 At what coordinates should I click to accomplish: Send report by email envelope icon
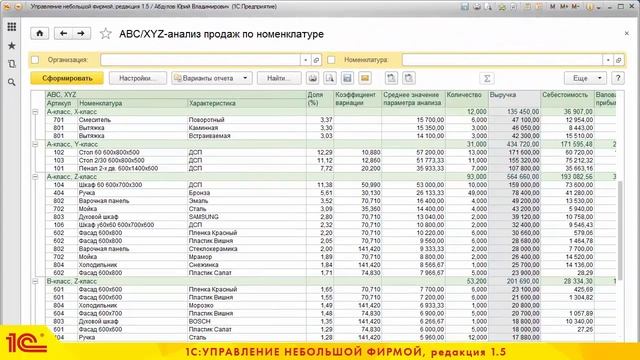click(365, 78)
